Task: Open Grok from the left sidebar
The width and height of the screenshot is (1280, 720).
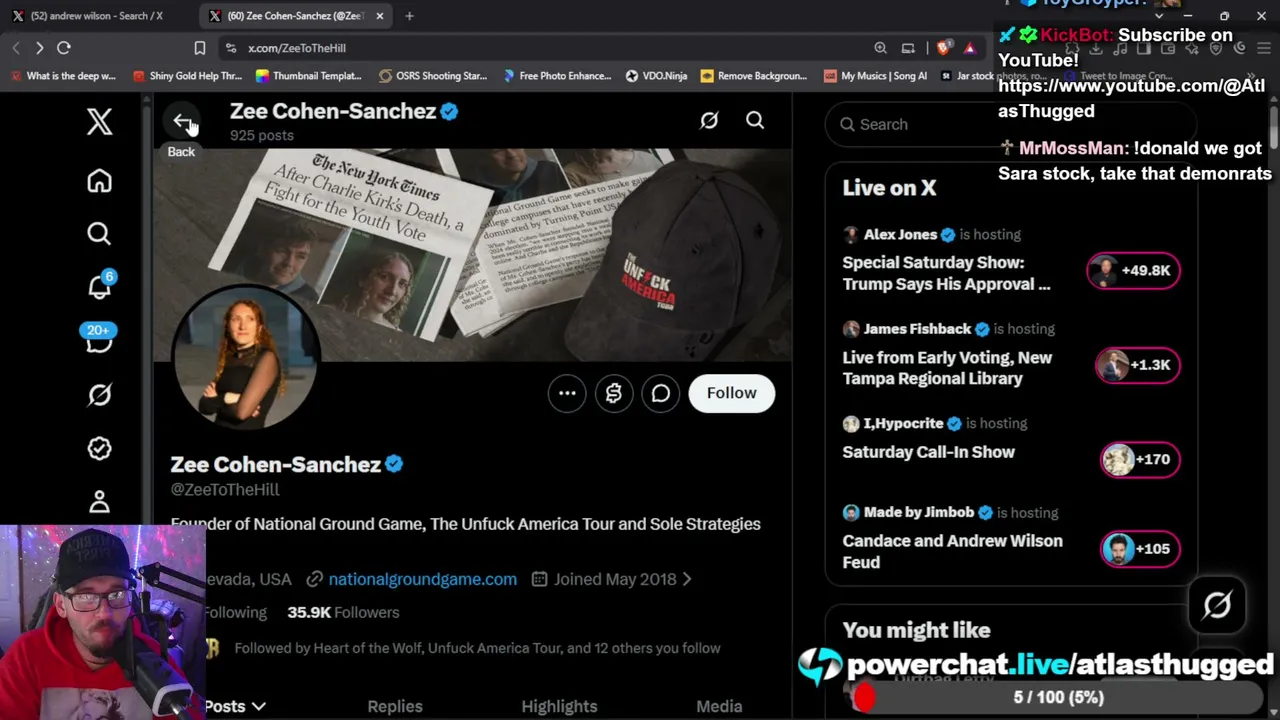Action: (99, 395)
